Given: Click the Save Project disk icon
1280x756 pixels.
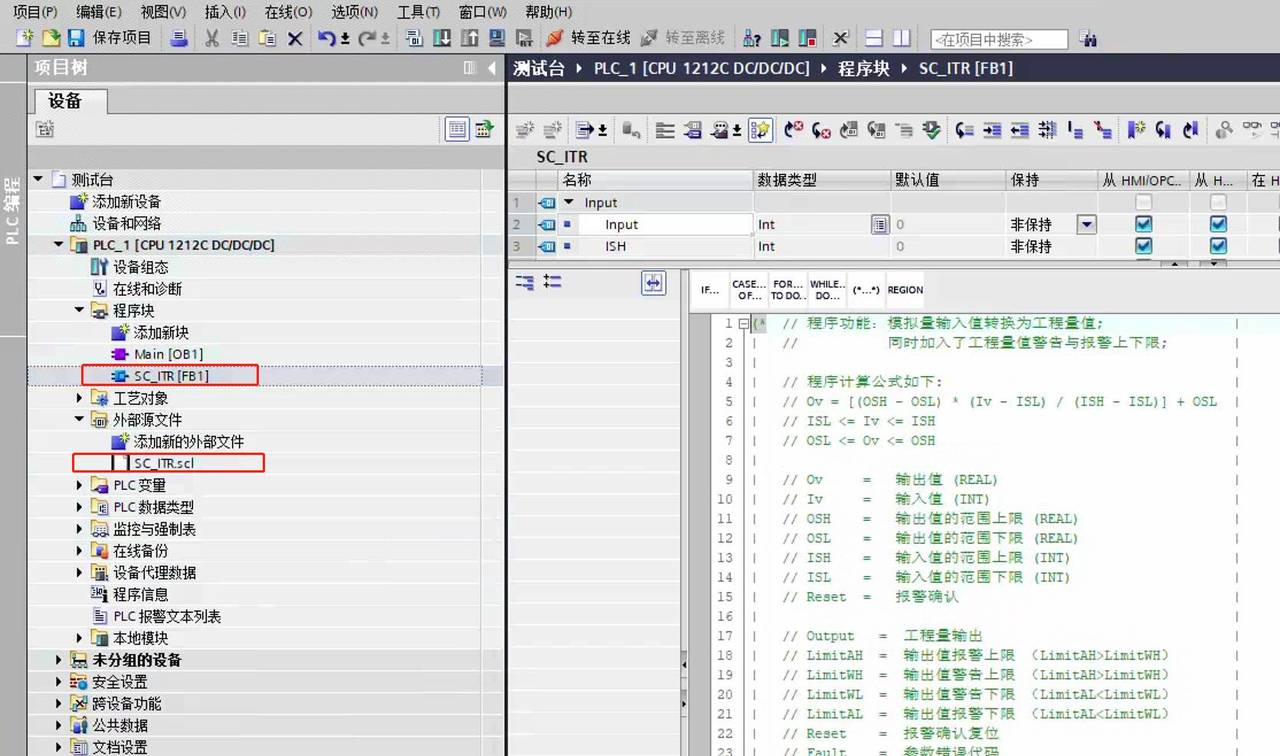Looking at the screenshot, I should 76,38.
